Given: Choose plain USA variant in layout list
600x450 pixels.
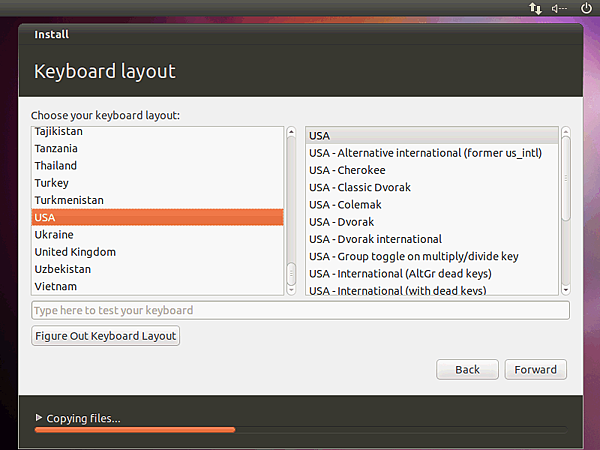Looking at the screenshot, I should coord(432,136).
